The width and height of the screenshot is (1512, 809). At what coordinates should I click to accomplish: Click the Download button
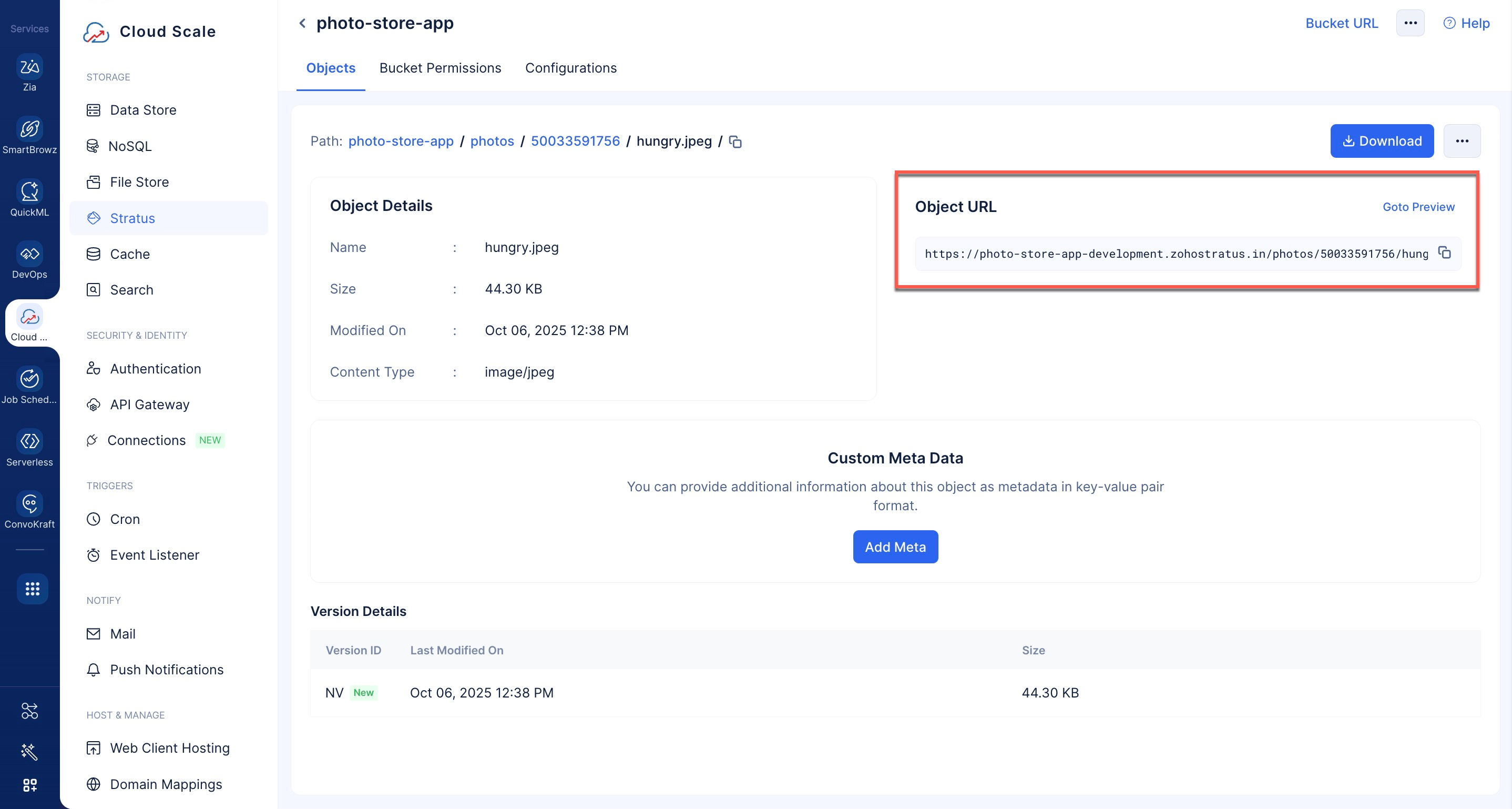point(1381,141)
